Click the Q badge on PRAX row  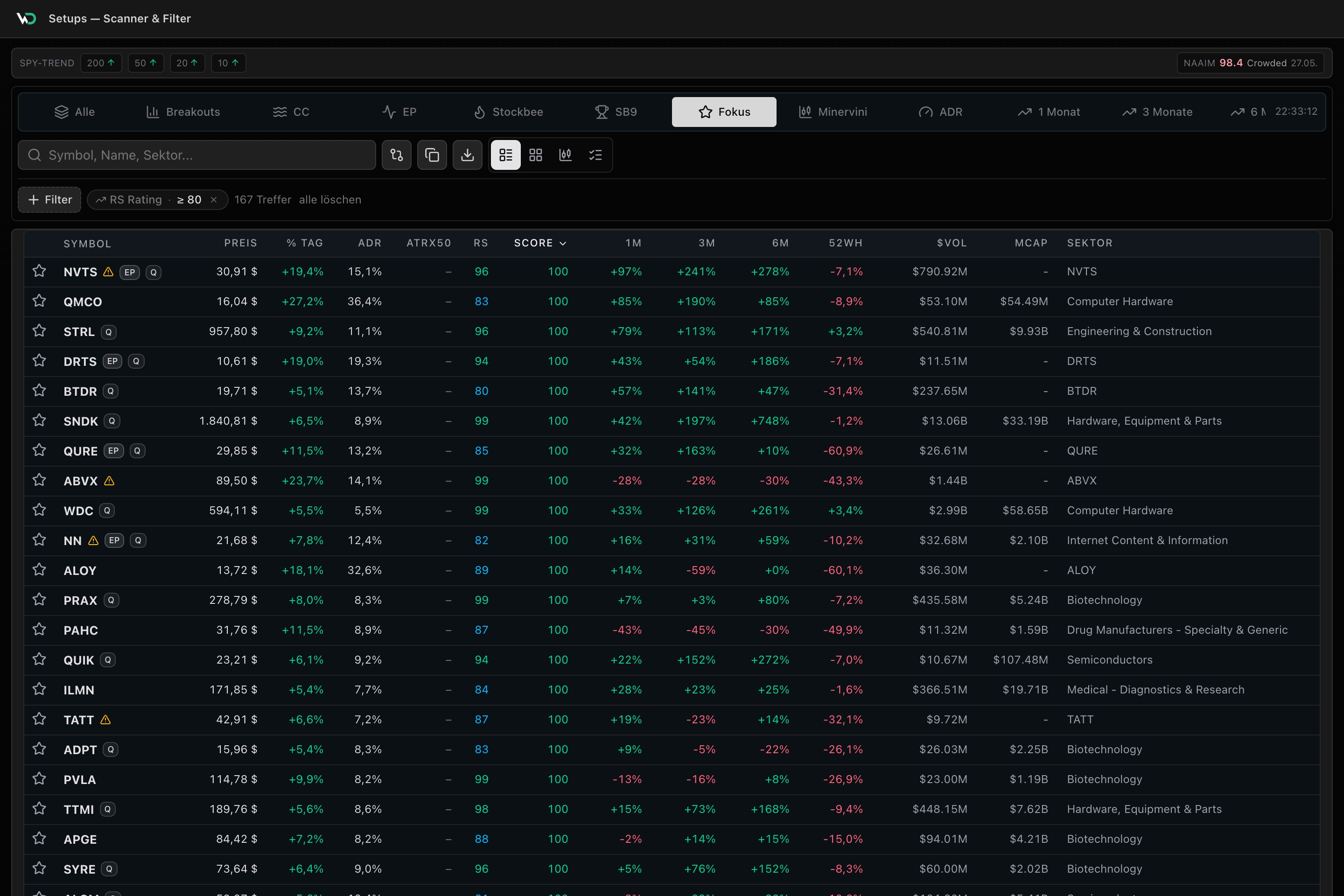(112, 601)
